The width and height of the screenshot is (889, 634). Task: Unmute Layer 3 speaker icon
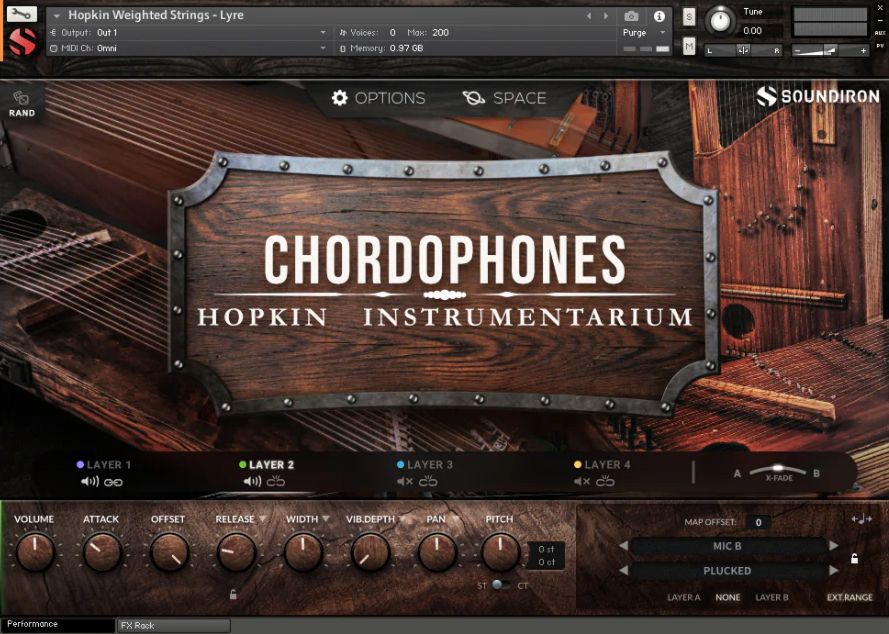click(x=405, y=481)
